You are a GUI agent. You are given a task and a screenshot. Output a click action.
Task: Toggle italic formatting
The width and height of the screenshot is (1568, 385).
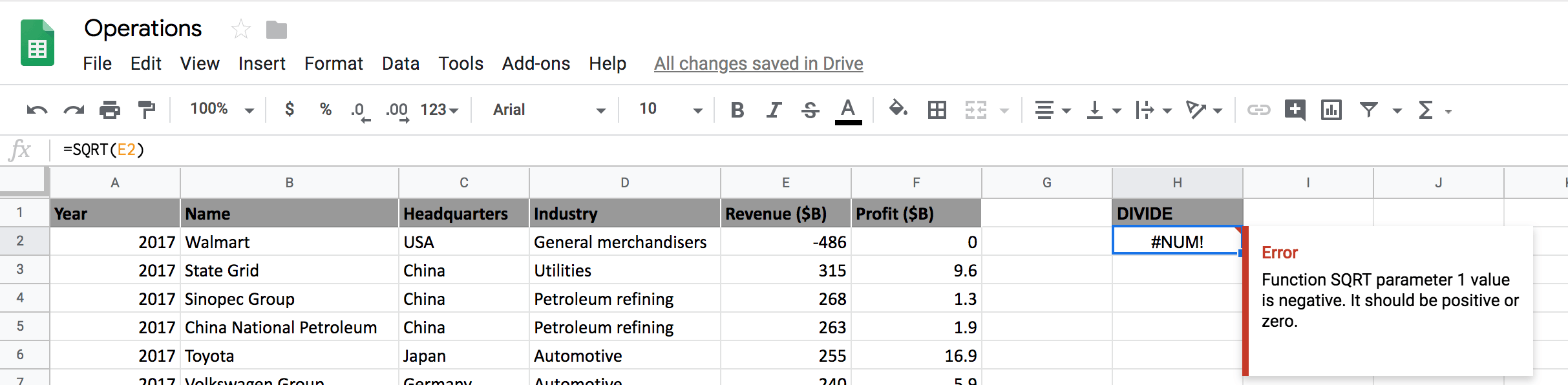point(774,110)
